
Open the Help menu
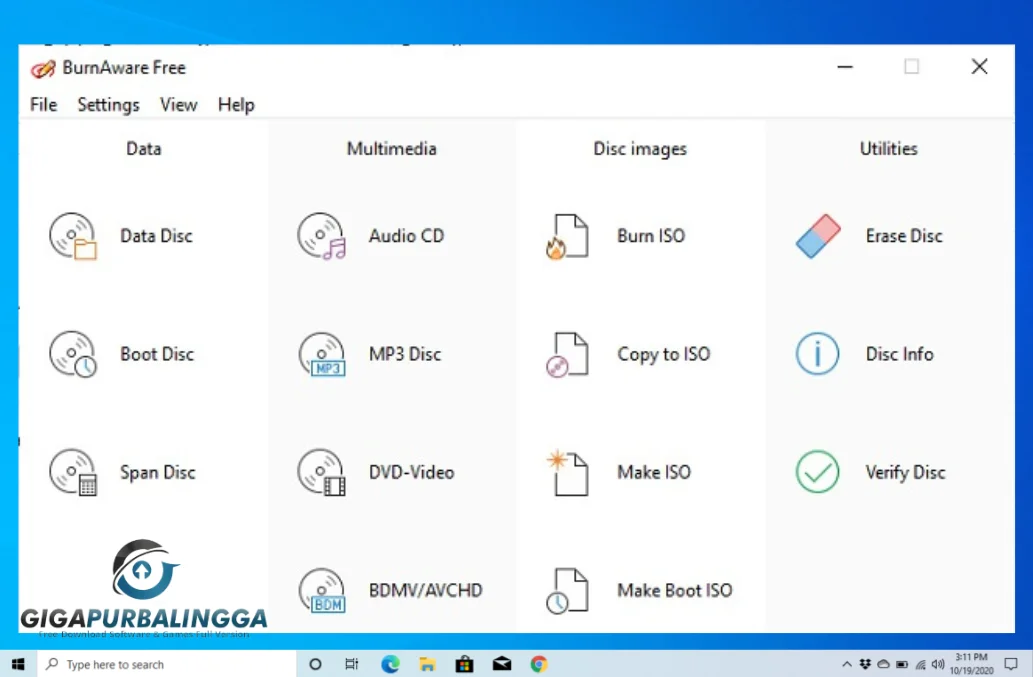pyautogui.click(x=236, y=104)
